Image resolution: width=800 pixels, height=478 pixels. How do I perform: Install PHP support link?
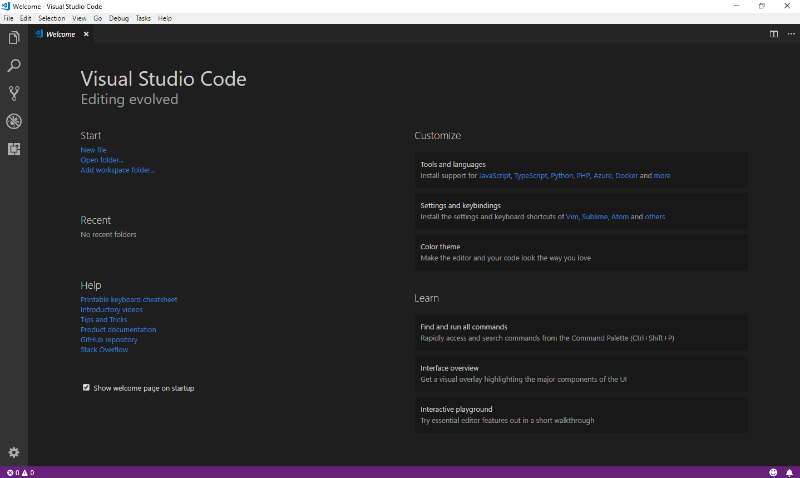583,175
